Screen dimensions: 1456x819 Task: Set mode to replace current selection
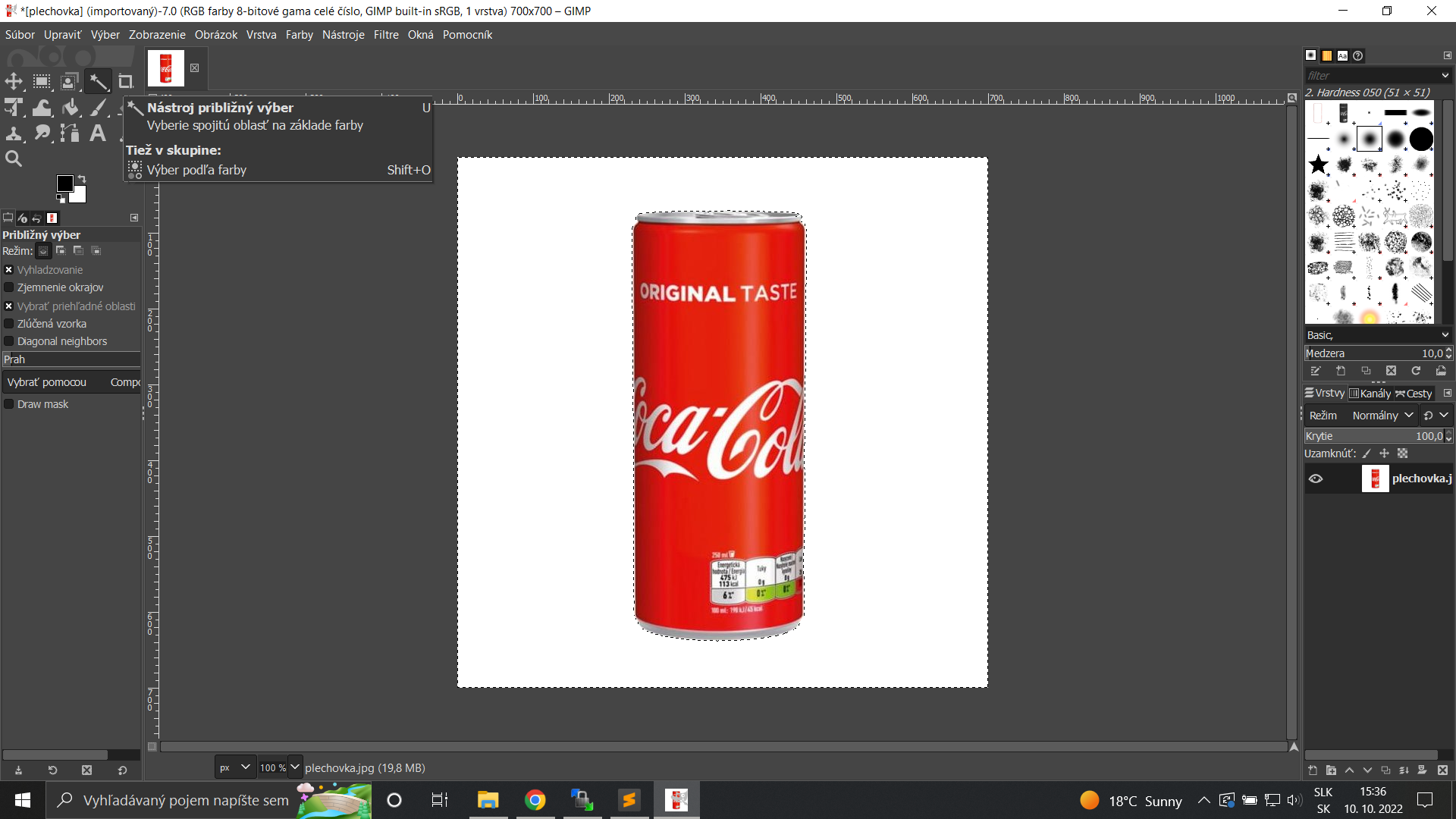pyautogui.click(x=44, y=251)
